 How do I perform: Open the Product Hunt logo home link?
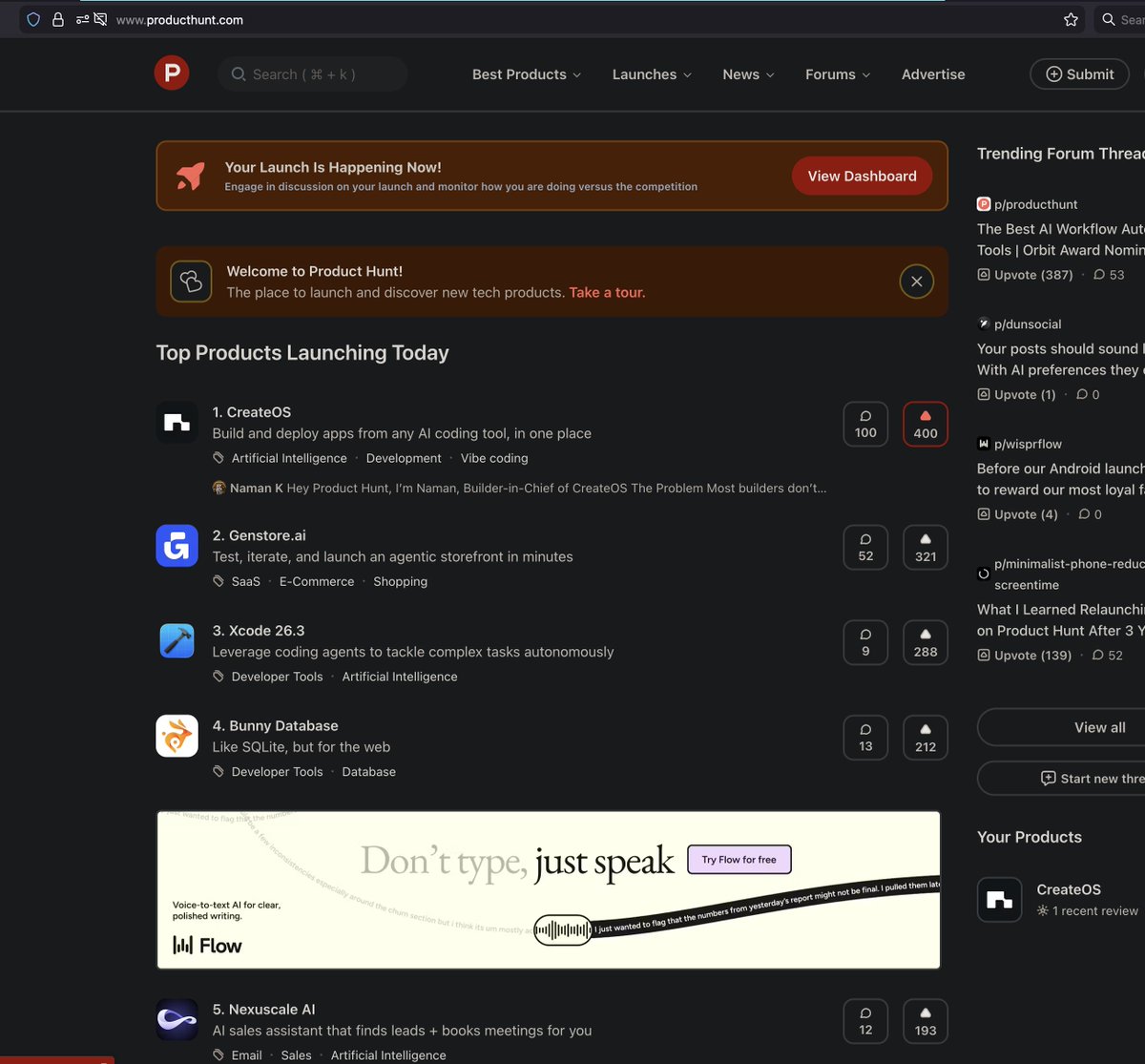172,73
